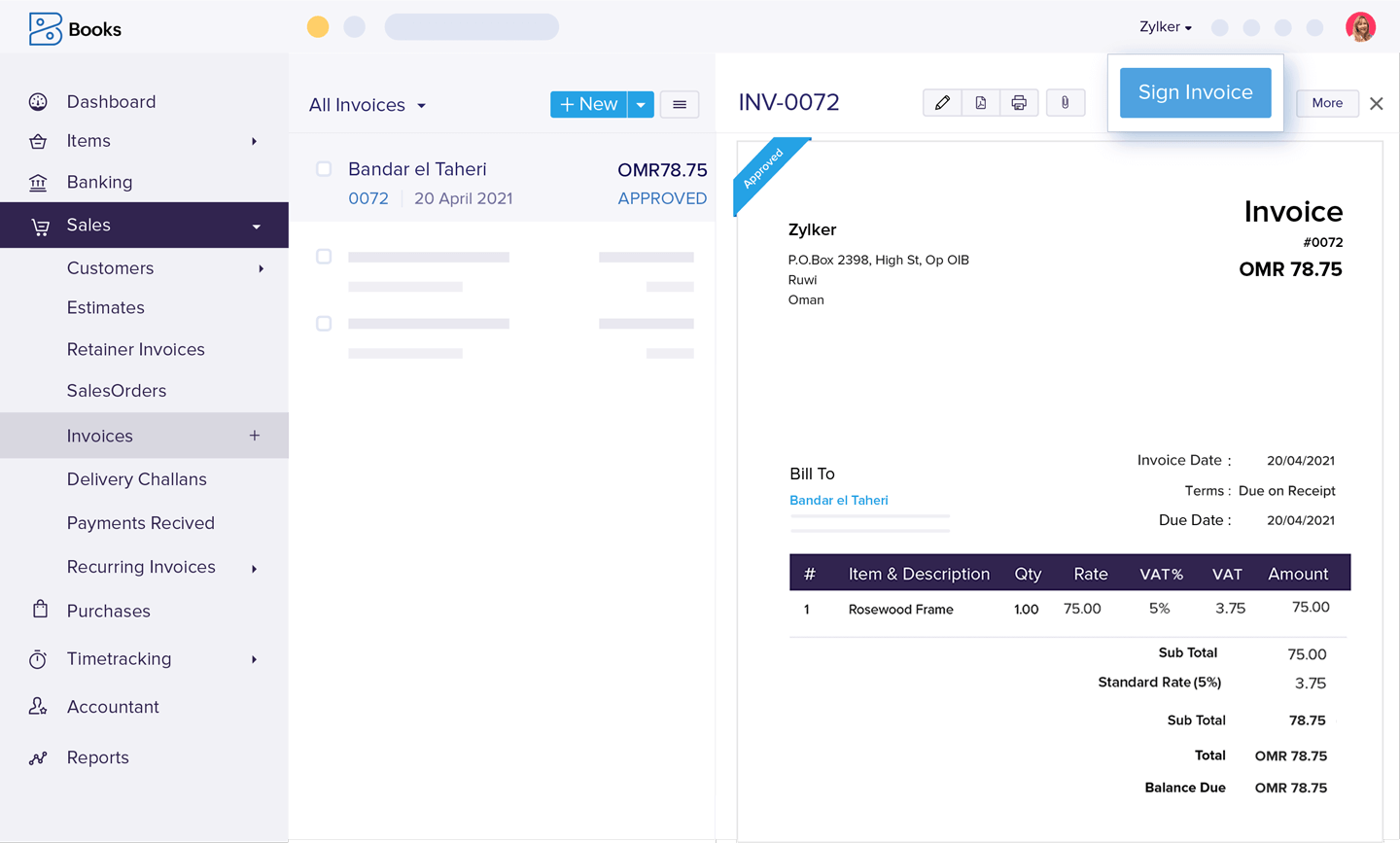The width and height of the screenshot is (1400, 843).
Task: Click the Rosewood Frame line item
Action: pos(900,610)
